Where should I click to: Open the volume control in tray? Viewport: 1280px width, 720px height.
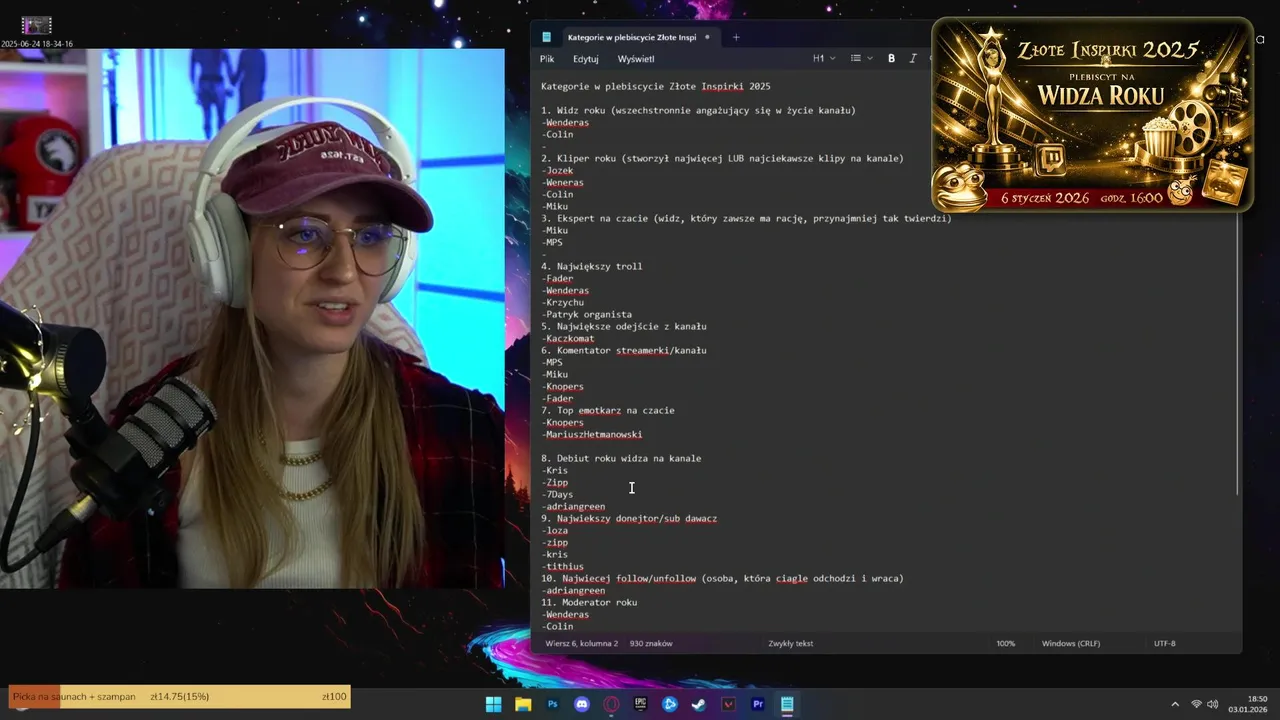pos(1213,704)
